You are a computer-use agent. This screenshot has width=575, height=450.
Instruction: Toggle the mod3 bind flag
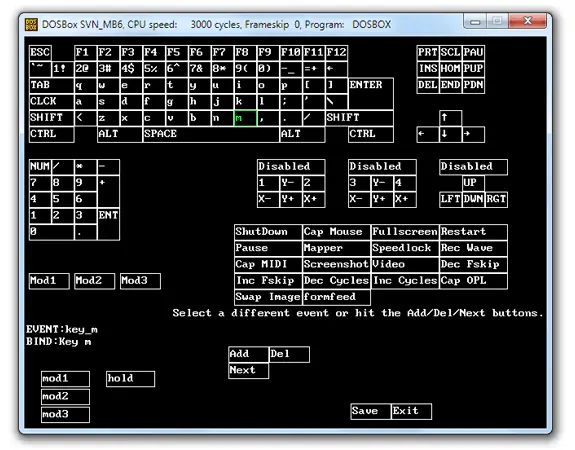pos(65,415)
